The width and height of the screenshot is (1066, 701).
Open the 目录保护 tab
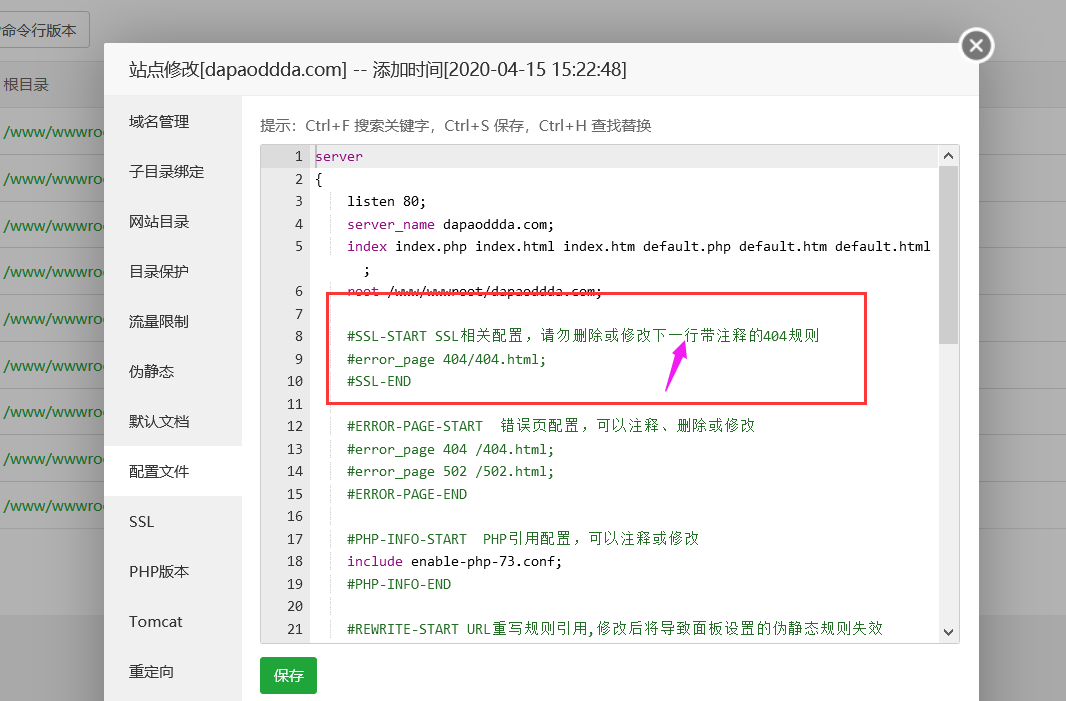(159, 271)
